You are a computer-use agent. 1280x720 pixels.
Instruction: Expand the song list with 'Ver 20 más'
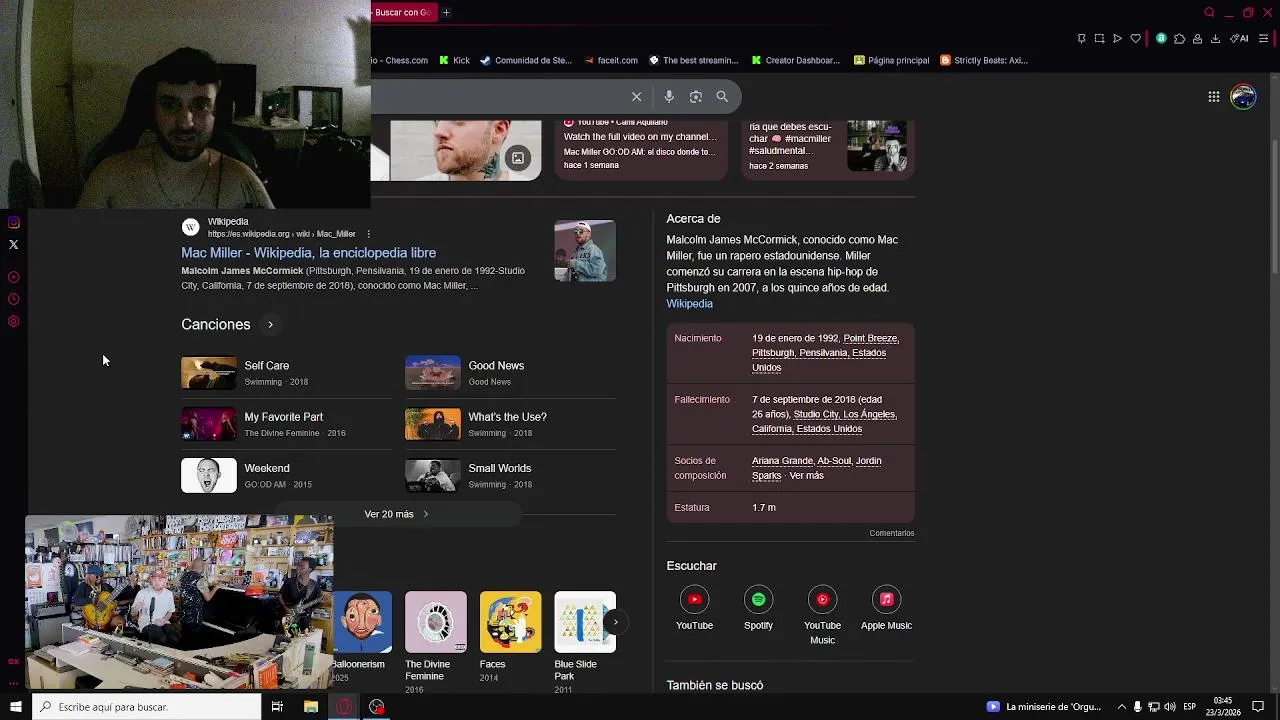click(397, 514)
